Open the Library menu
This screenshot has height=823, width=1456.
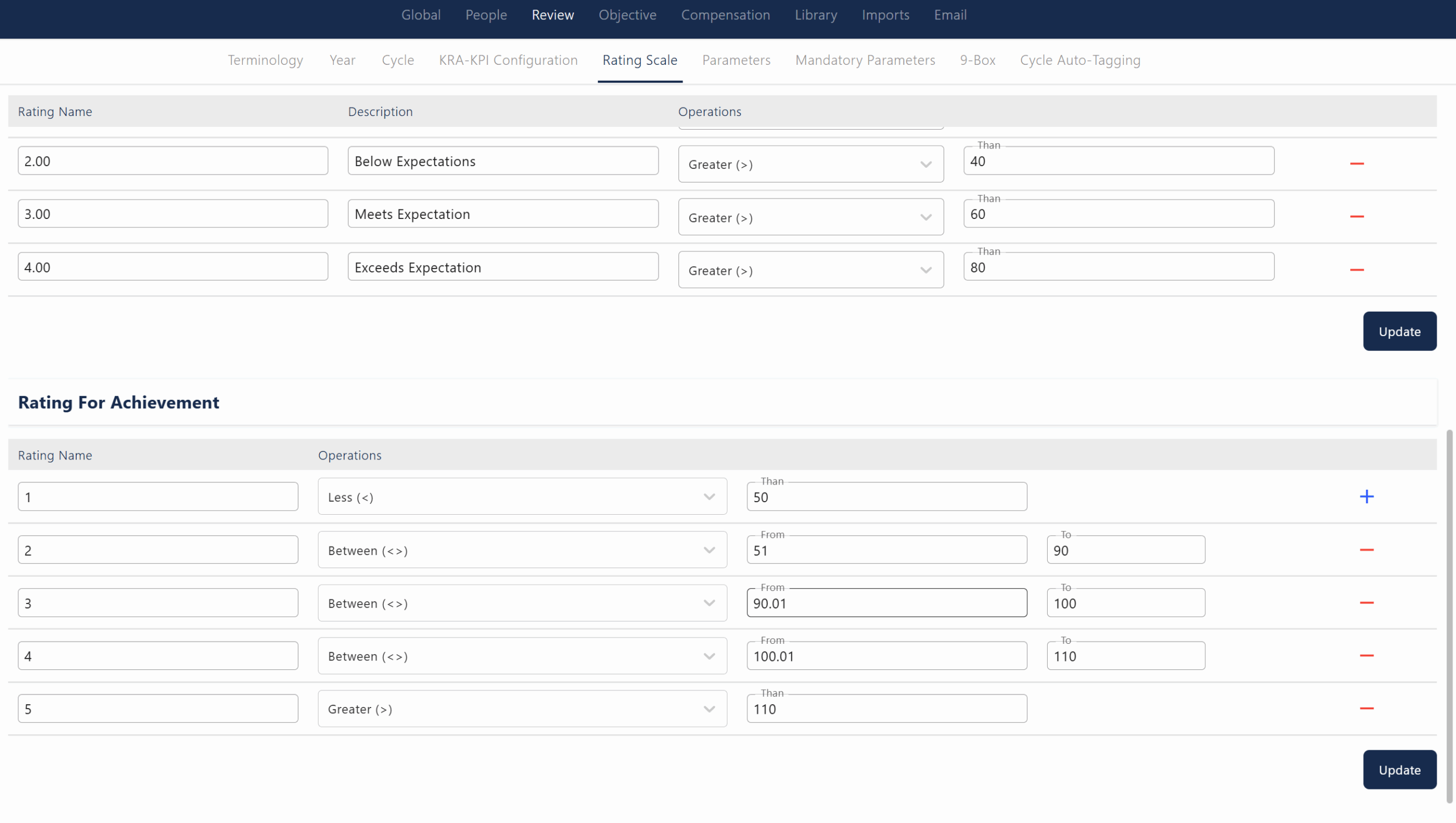[816, 15]
